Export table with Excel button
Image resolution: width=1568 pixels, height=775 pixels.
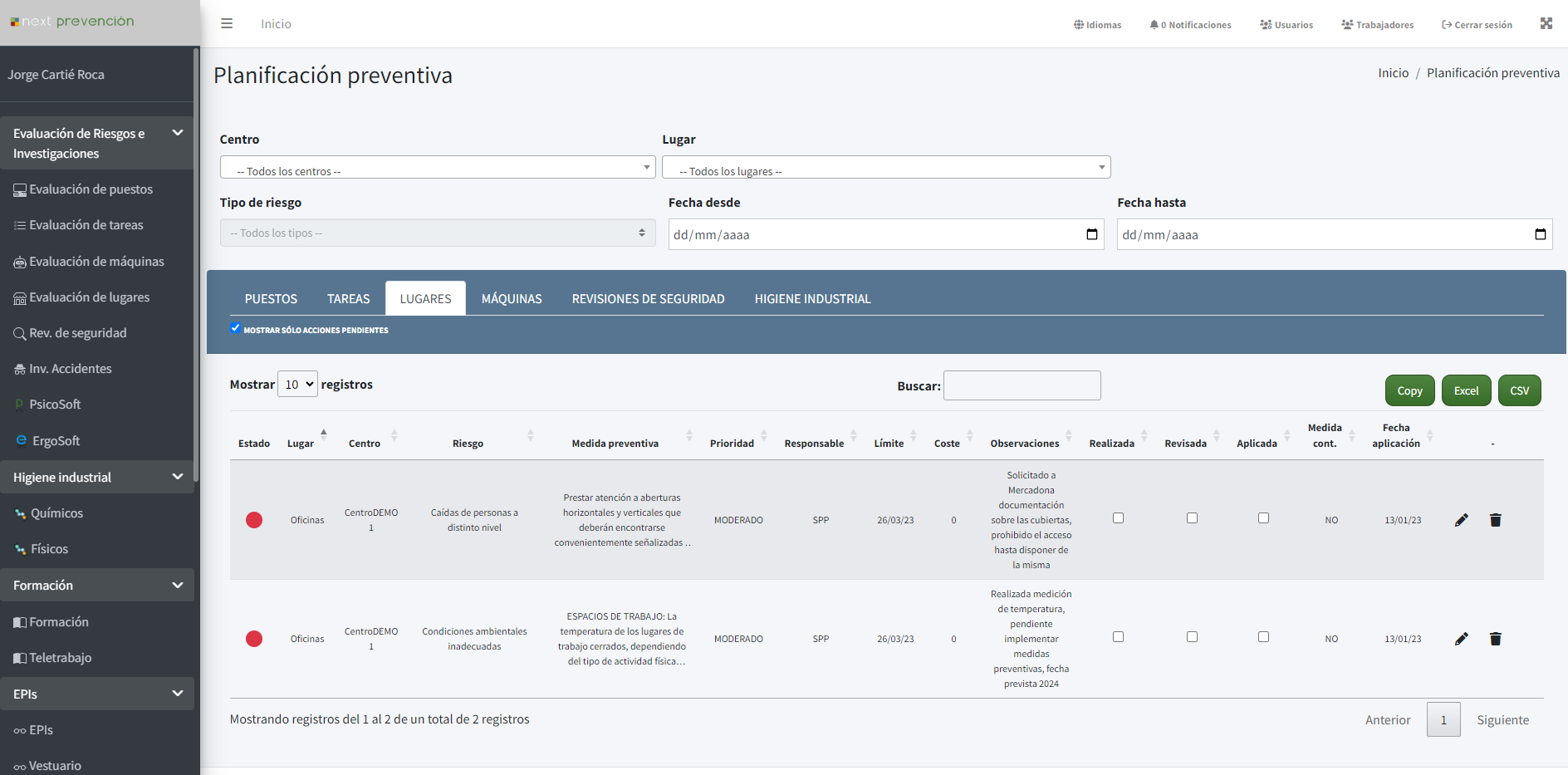[x=1467, y=390]
